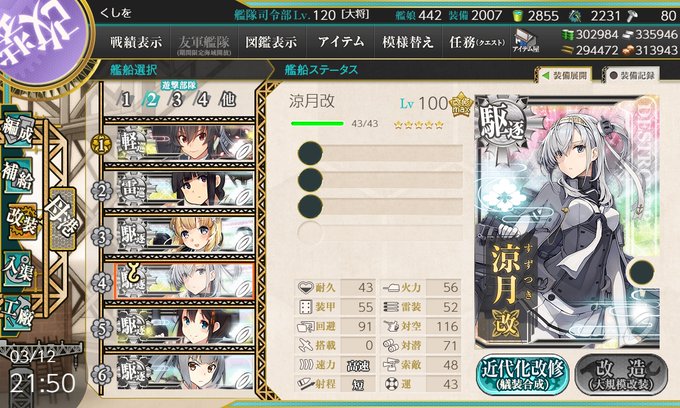Open 図鑑表示 encyclopedia menu
680x408 pixels.
pyautogui.click(x=271, y=42)
